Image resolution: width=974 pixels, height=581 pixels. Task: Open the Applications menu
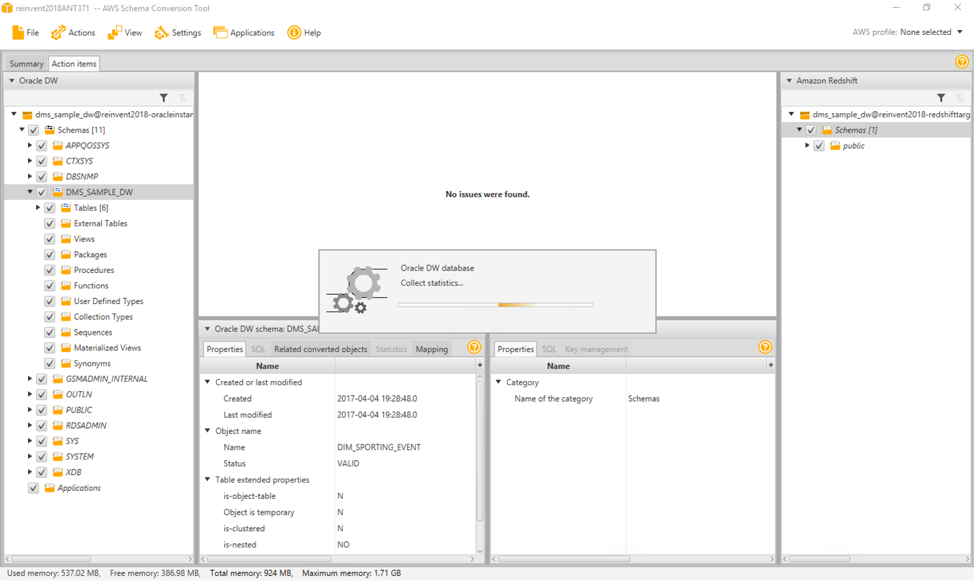[x=244, y=32]
